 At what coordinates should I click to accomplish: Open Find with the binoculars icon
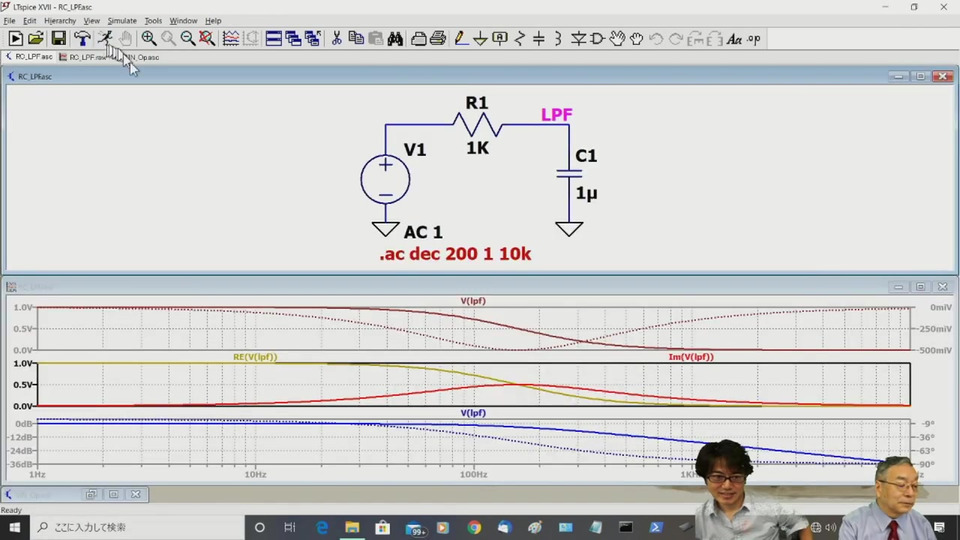(395, 39)
